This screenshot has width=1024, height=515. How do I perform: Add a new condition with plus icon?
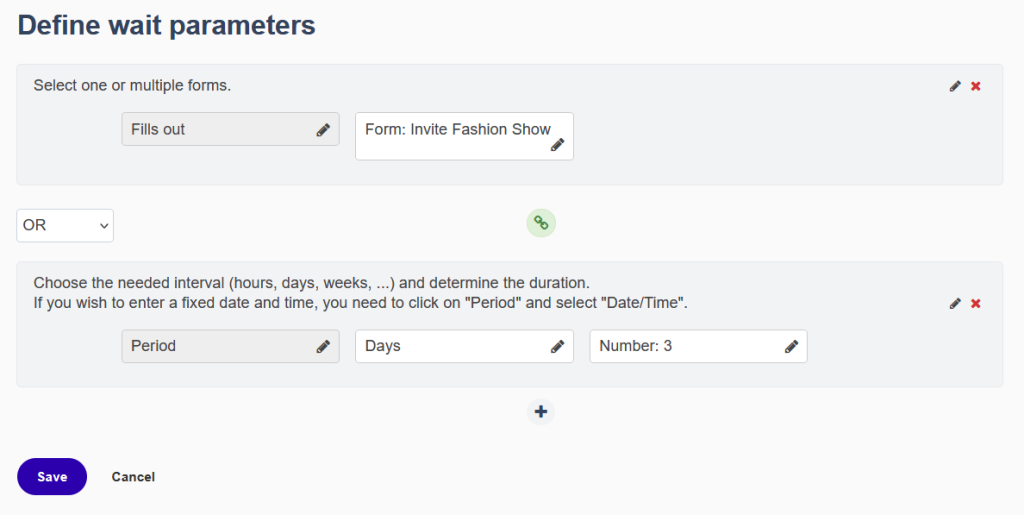coord(541,412)
